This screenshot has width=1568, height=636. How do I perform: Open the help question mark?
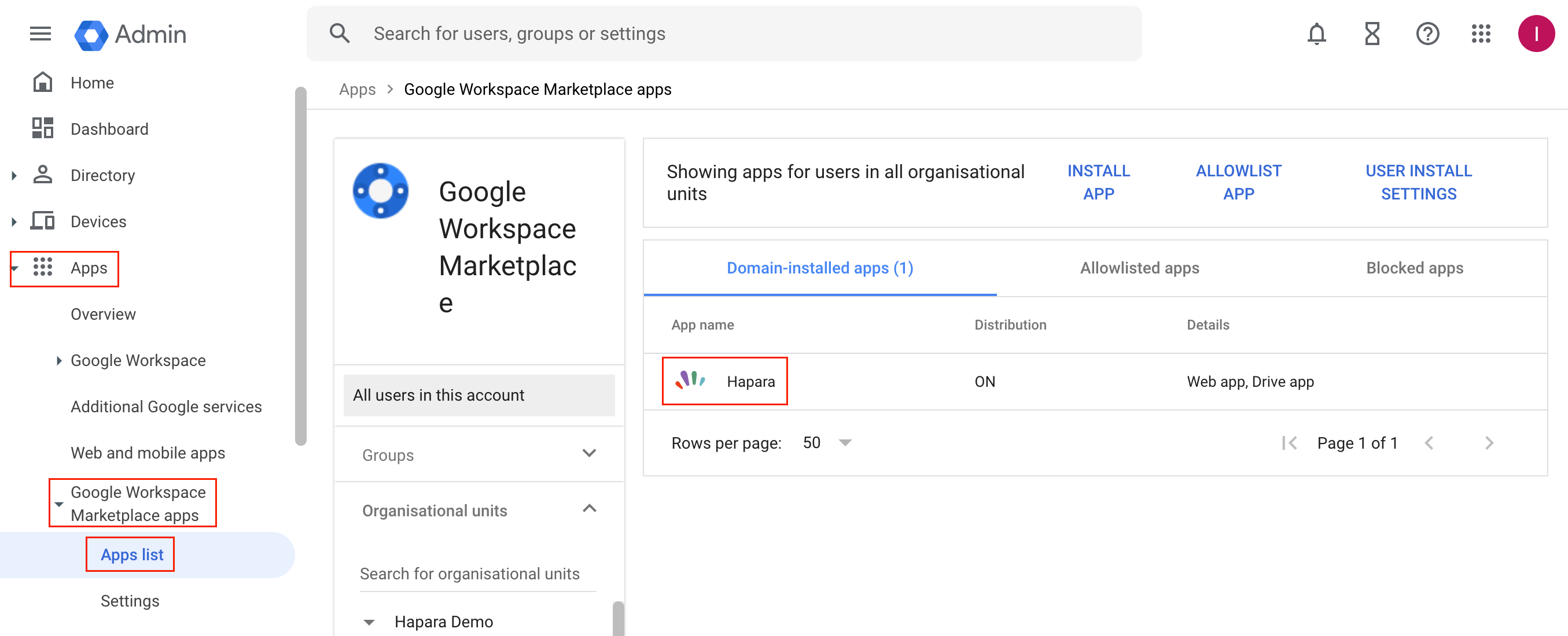pyautogui.click(x=1427, y=34)
